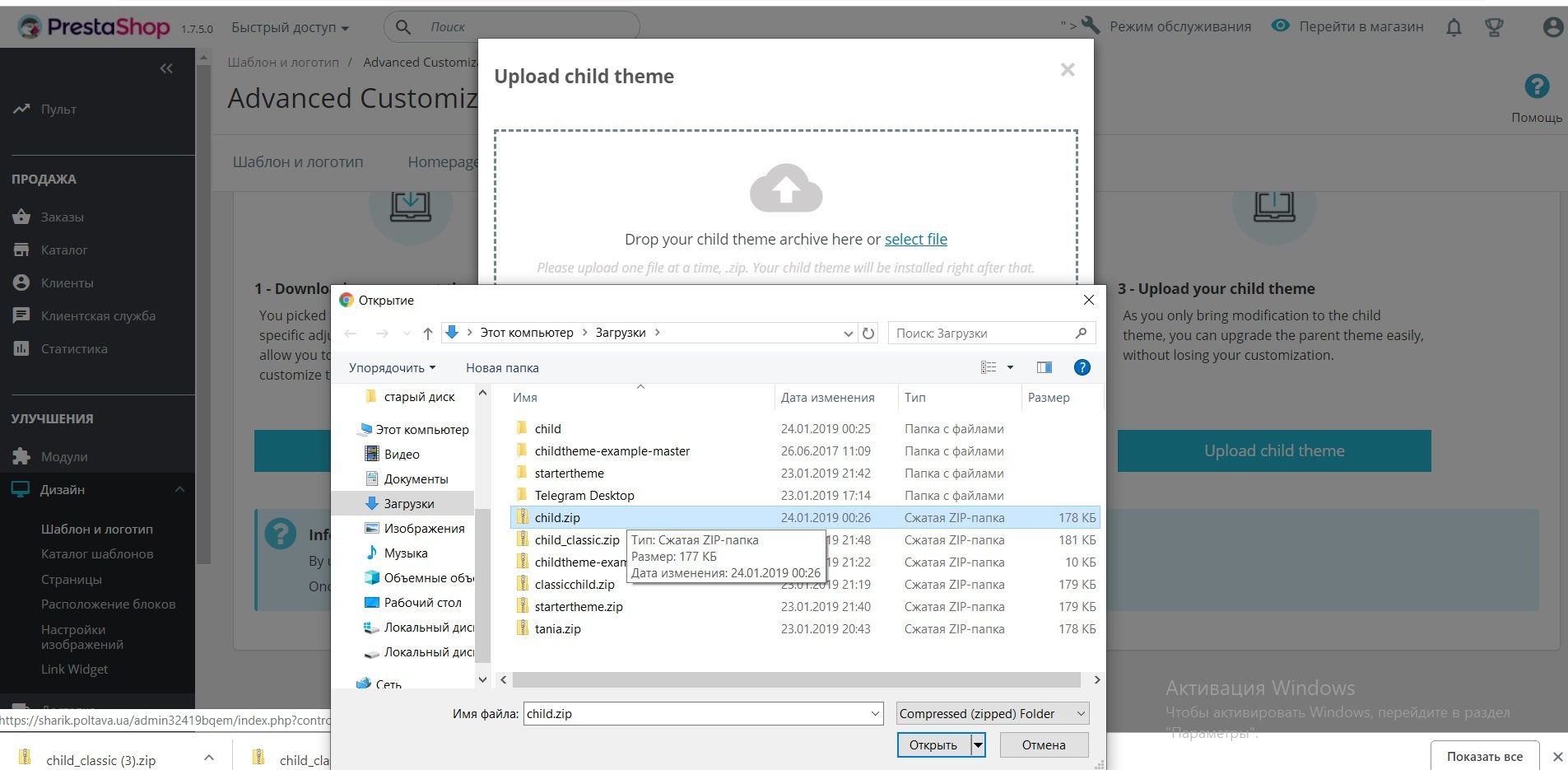Open the file name history dropdown
Screen dimensions: 1568x770
click(875, 714)
